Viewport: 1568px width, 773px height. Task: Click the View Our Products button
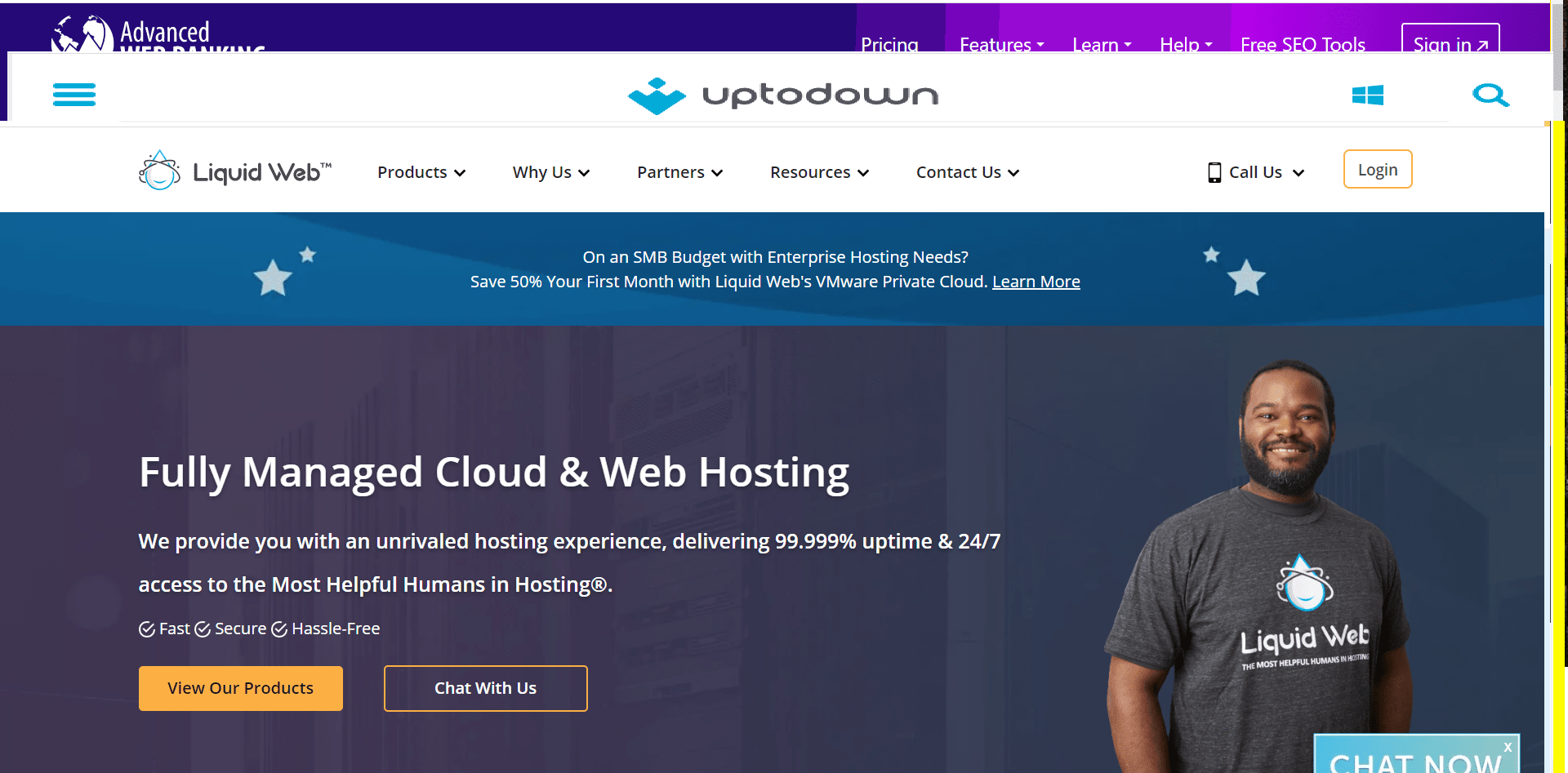(240, 688)
